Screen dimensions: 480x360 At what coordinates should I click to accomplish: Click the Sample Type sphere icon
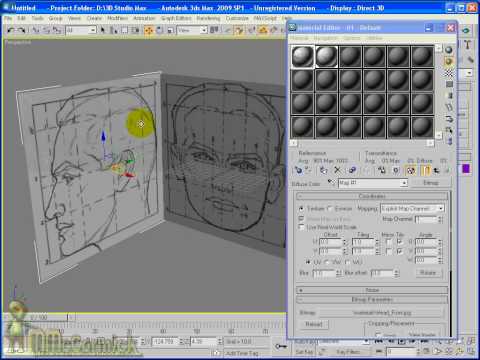[x=449, y=50]
